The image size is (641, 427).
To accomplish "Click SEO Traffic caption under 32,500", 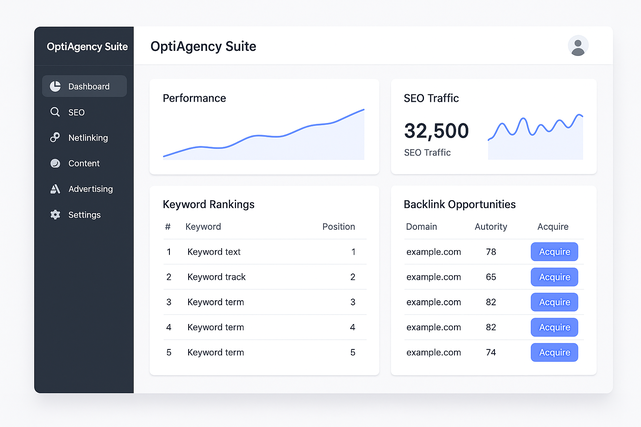I will 427,152.
